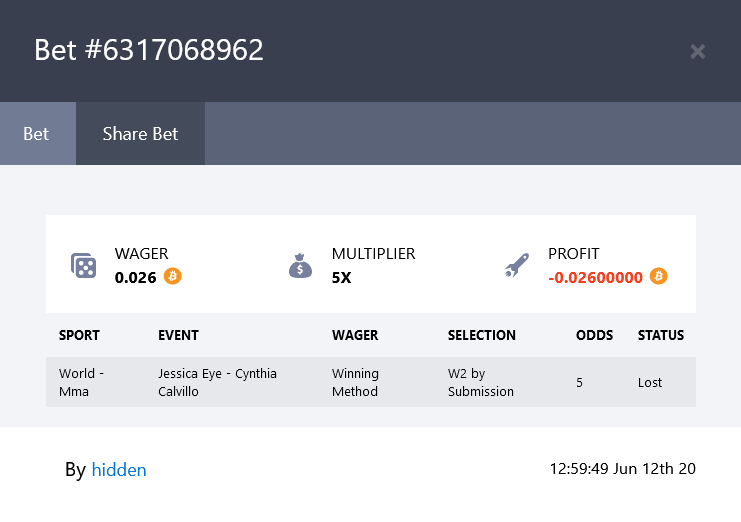Click the Bitcoin icon beside wager amount

(x=172, y=276)
